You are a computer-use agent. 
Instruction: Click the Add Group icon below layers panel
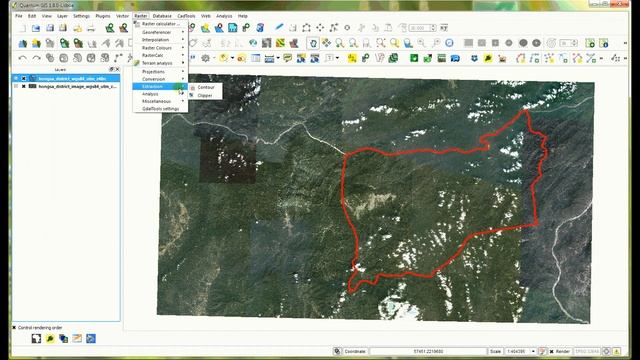coord(36,338)
